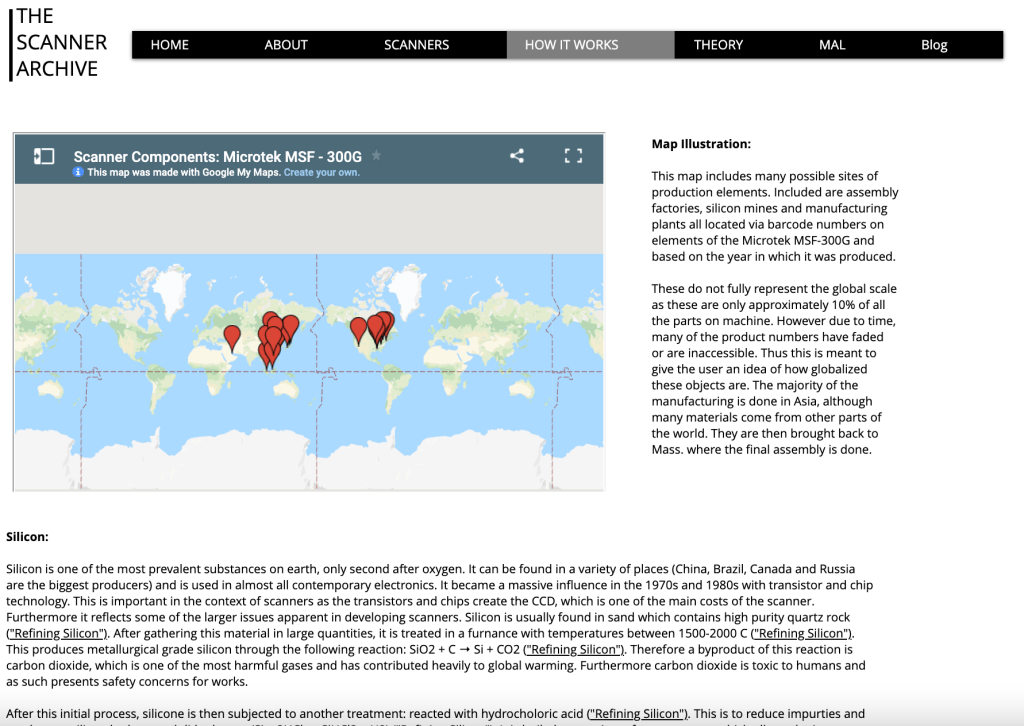
Task: Select the HOW IT WORKS tab
Action: pos(571,45)
